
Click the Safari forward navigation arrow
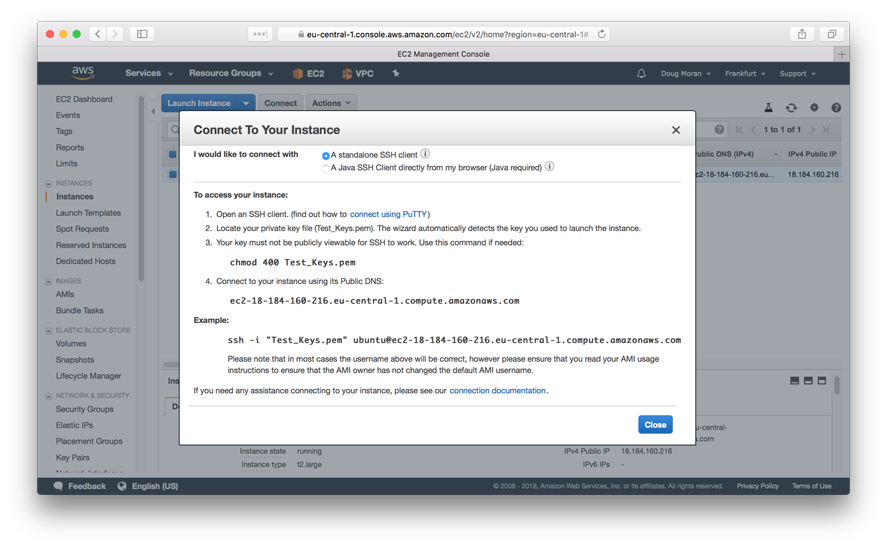(x=115, y=34)
